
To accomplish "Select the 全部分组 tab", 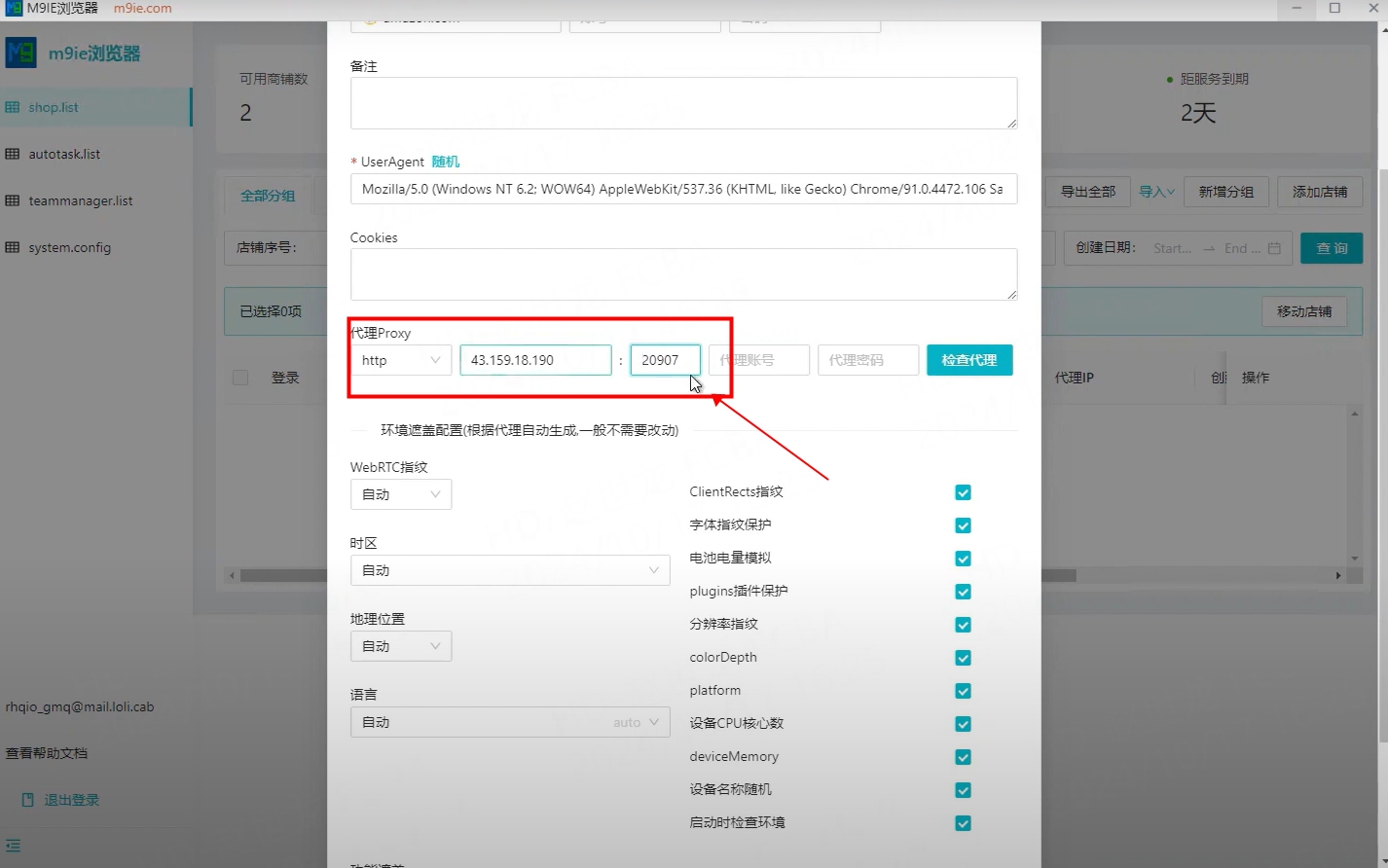I will click(268, 196).
